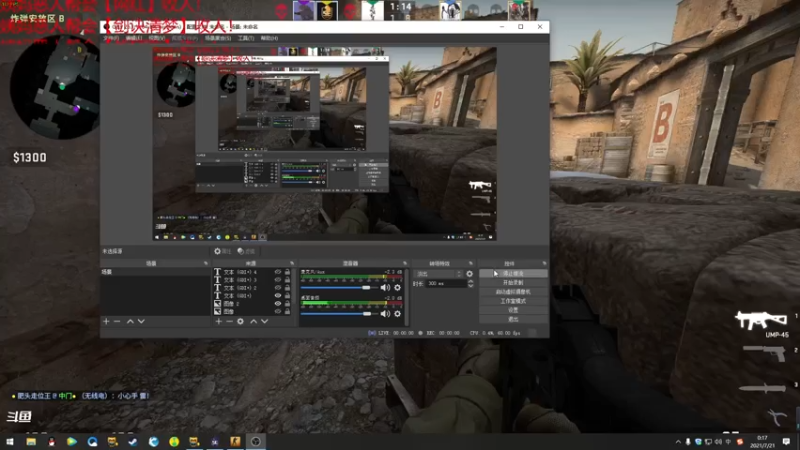Open the transition properties gear next to 淡出
The height and width of the screenshot is (450, 800).
[469, 274]
